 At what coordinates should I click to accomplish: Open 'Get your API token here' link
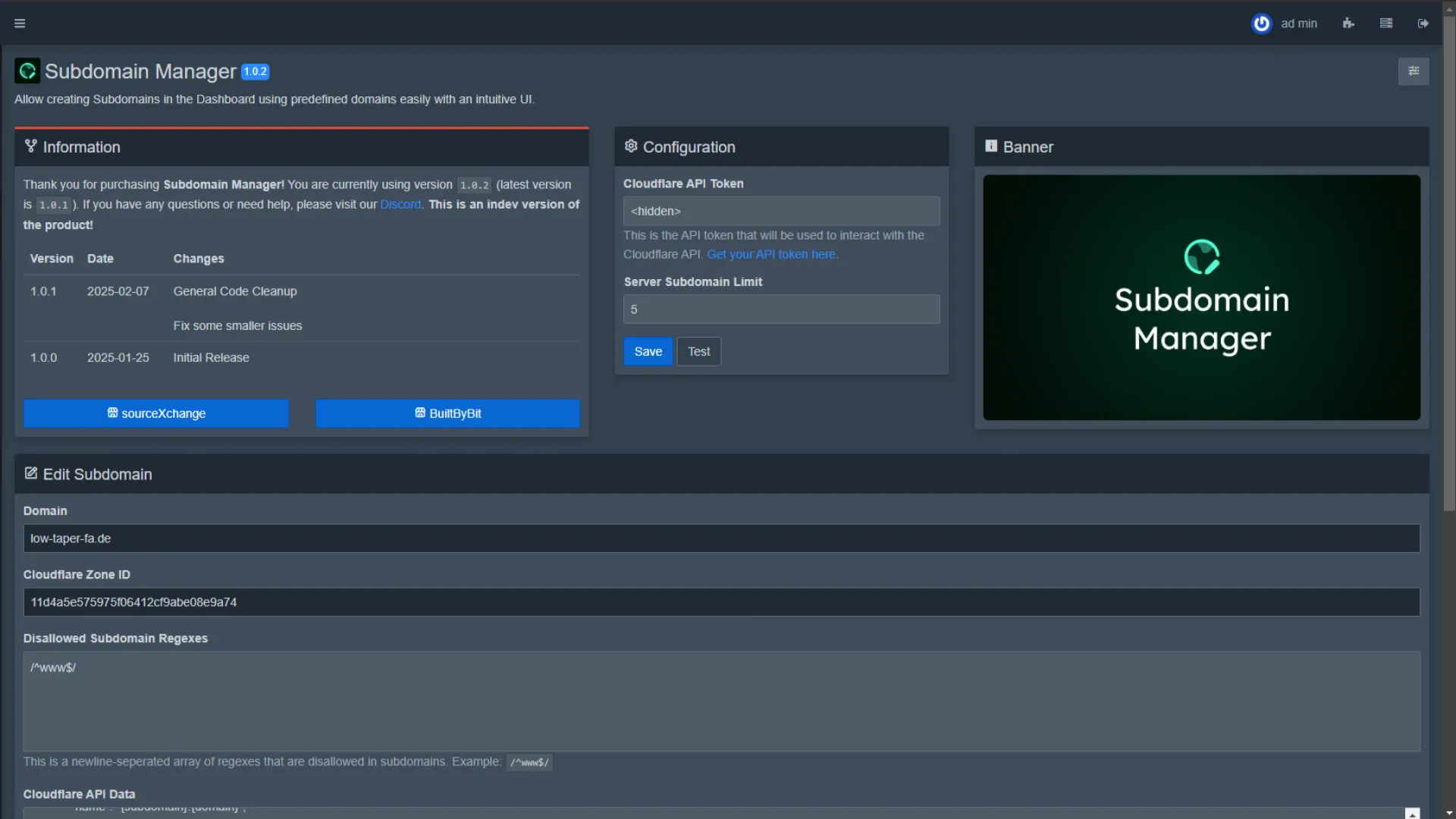pyautogui.click(x=772, y=255)
